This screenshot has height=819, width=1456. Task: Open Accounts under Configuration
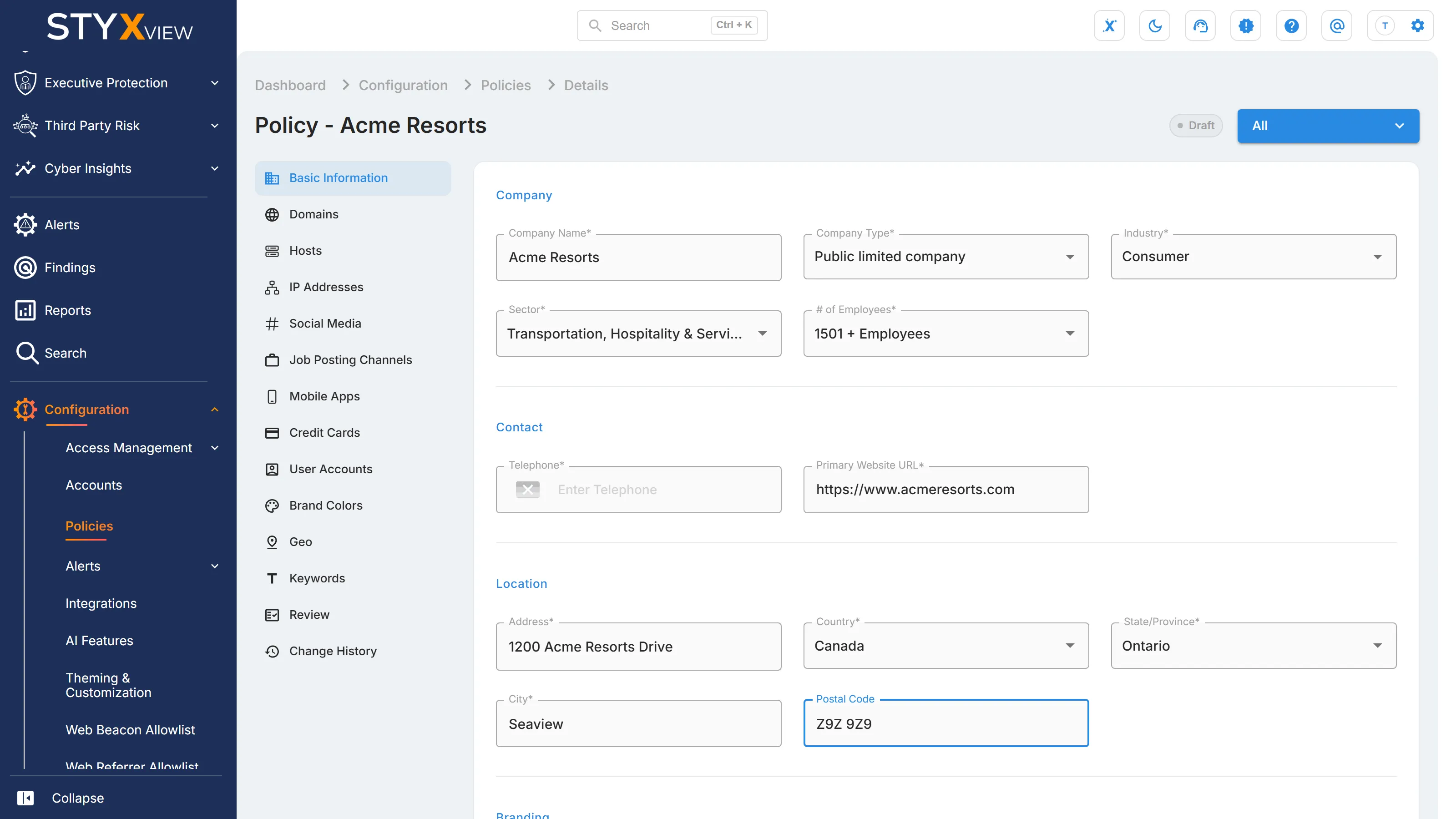point(94,485)
